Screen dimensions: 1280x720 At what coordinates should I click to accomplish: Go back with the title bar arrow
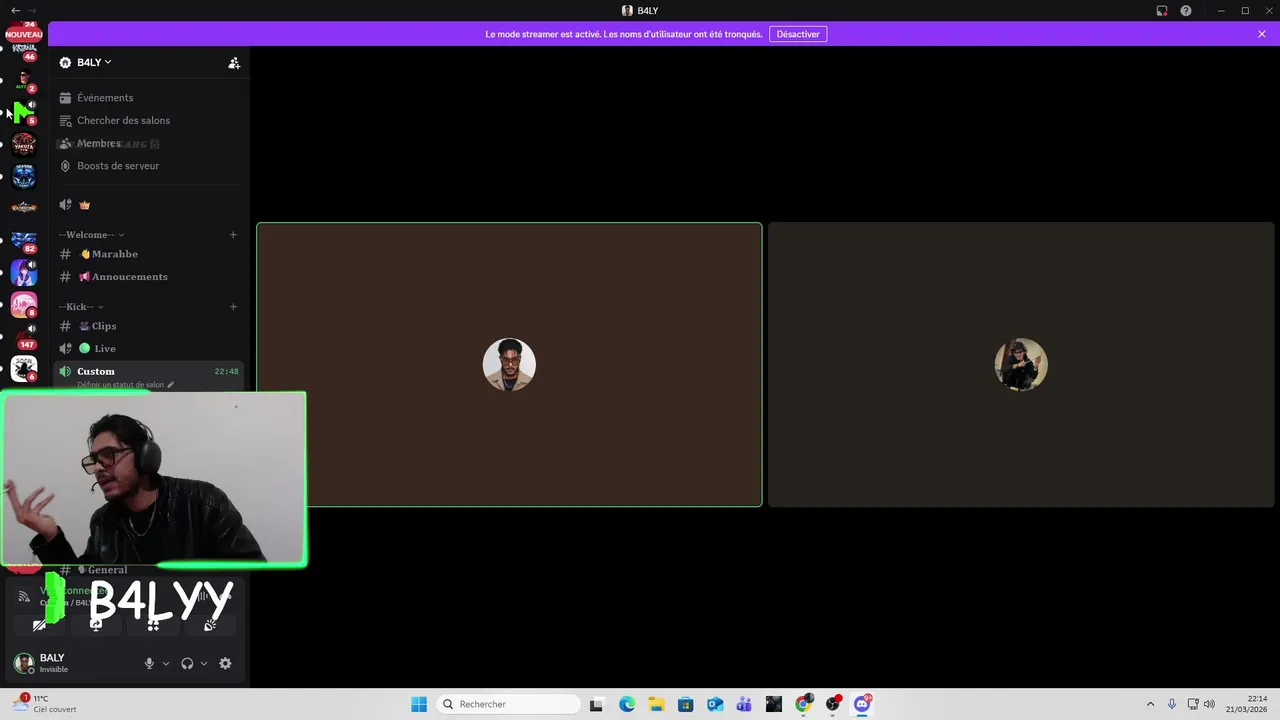pos(15,10)
